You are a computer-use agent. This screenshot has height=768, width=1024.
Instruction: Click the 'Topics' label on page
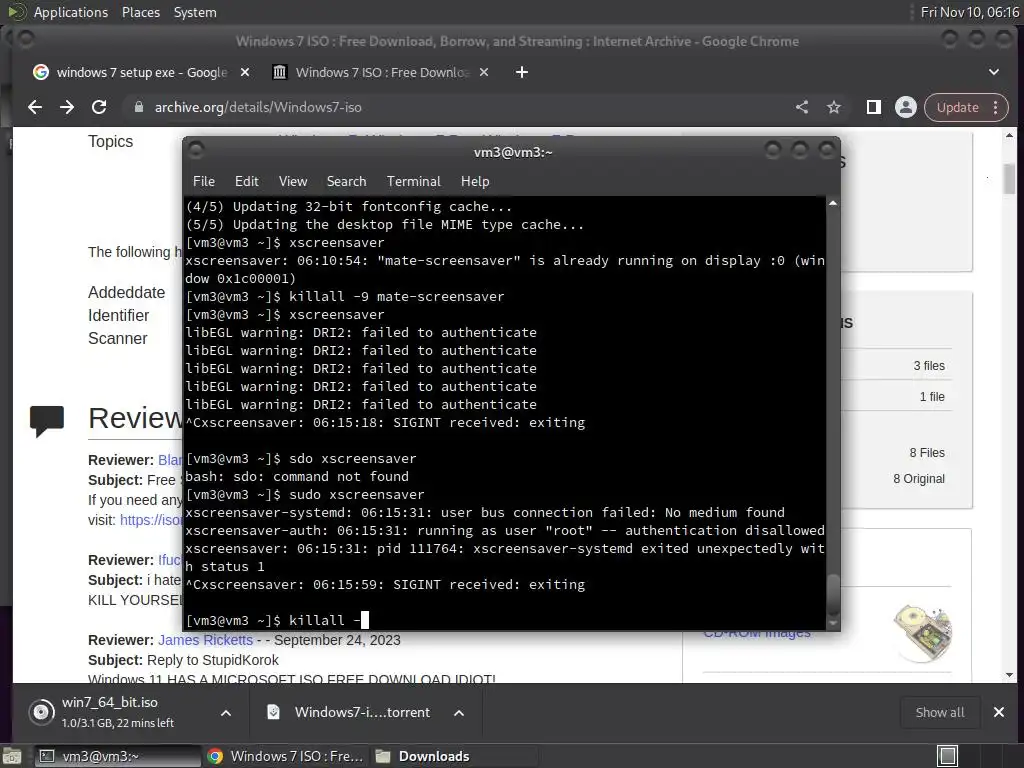point(110,141)
